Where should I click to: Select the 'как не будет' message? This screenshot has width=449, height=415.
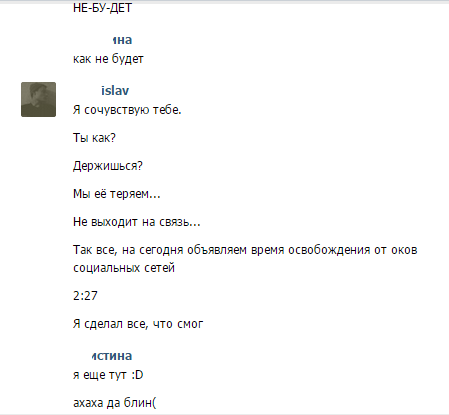[108, 59]
